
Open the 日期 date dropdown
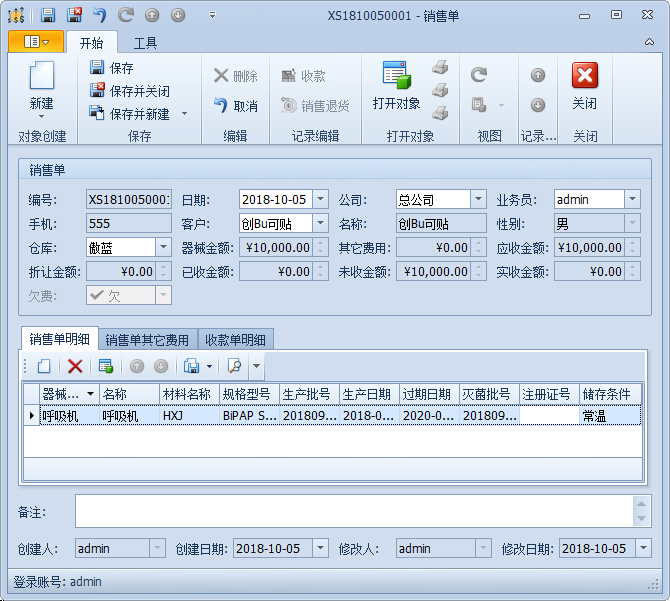(320, 199)
